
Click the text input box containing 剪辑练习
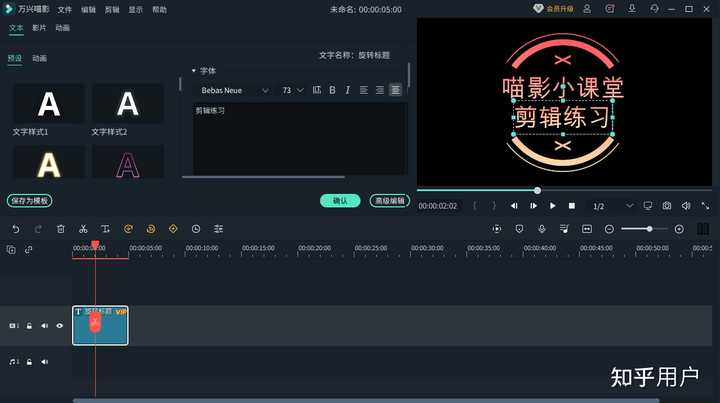(x=300, y=138)
